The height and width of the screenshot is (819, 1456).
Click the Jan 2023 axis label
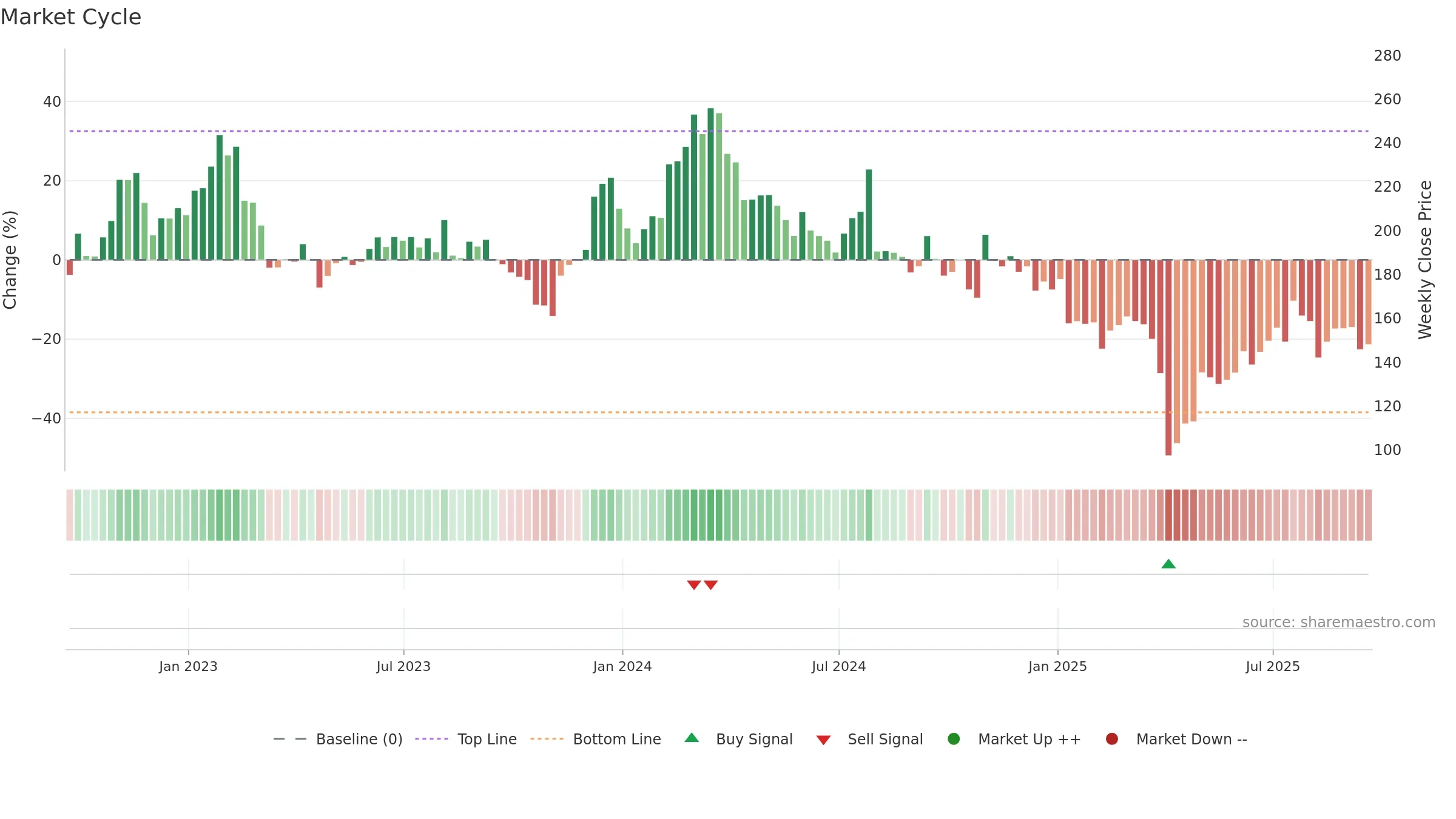188,666
